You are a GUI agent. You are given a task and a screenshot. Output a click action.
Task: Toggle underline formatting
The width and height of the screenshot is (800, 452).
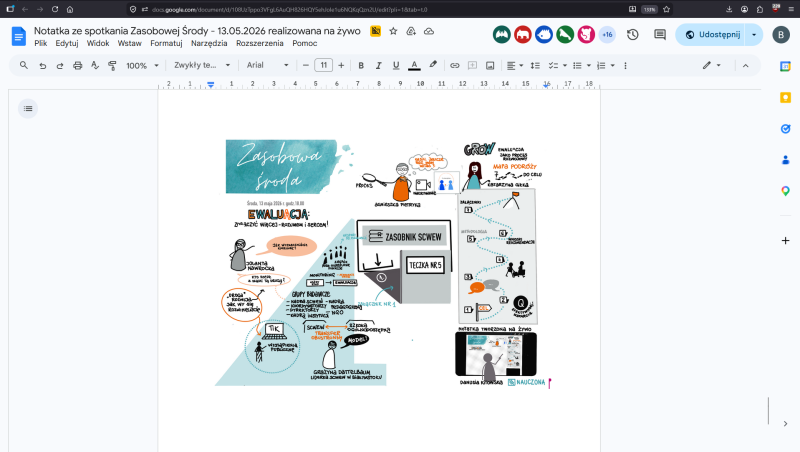pyautogui.click(x=396, y=65)
